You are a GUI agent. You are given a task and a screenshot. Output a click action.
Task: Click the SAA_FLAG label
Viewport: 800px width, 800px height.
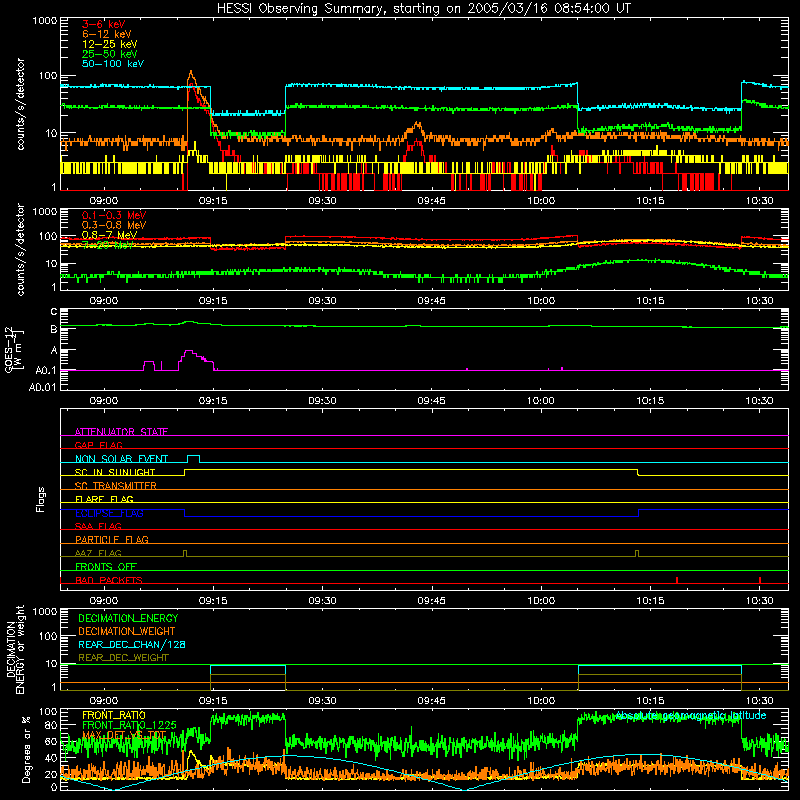[98, 526]
